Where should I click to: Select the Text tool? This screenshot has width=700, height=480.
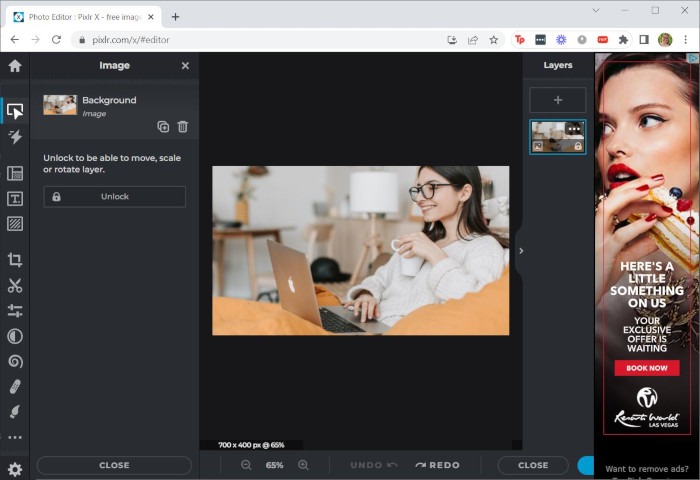click(x=15, y=199)
